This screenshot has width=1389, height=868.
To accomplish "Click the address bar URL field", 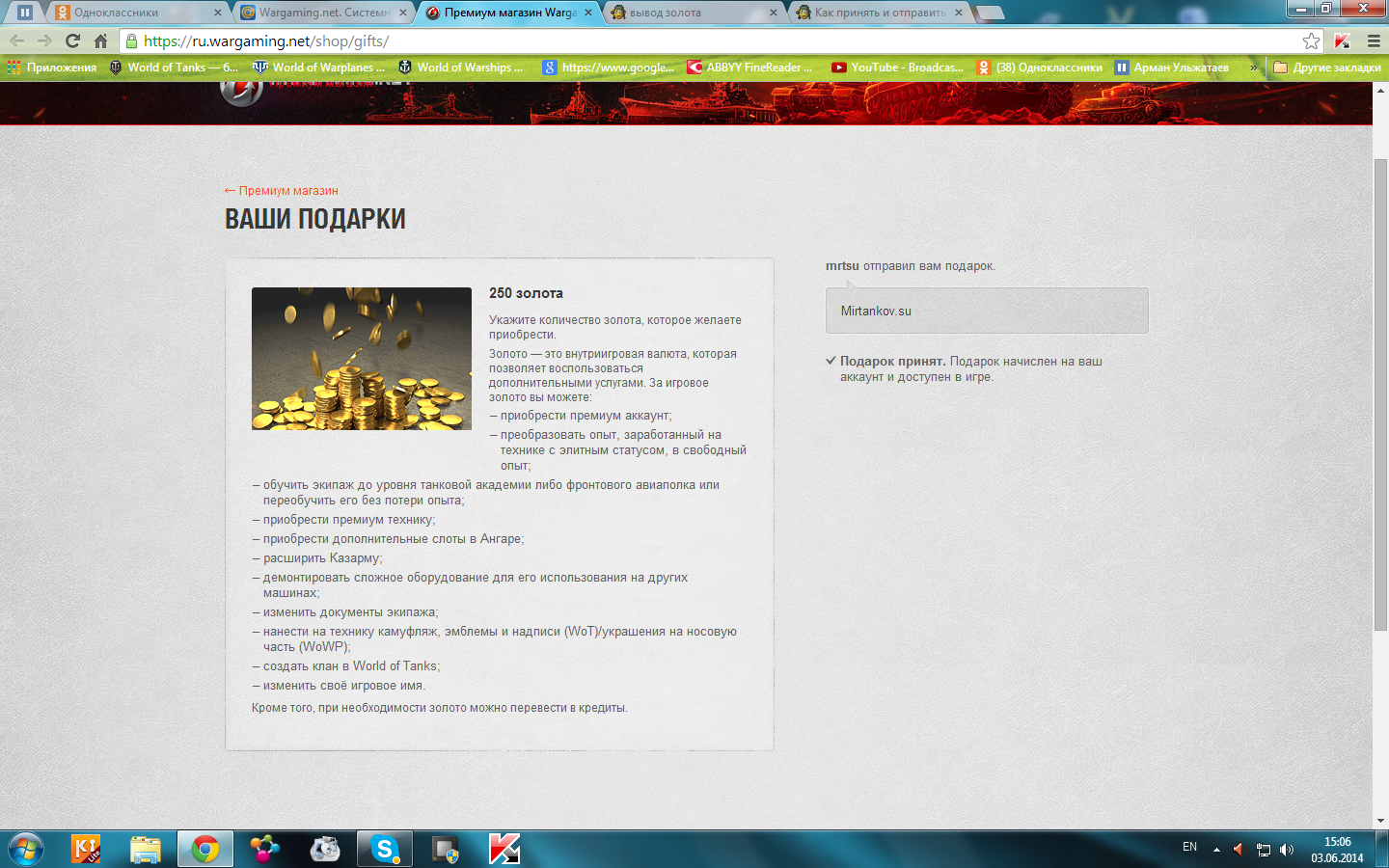I will 714,41.
